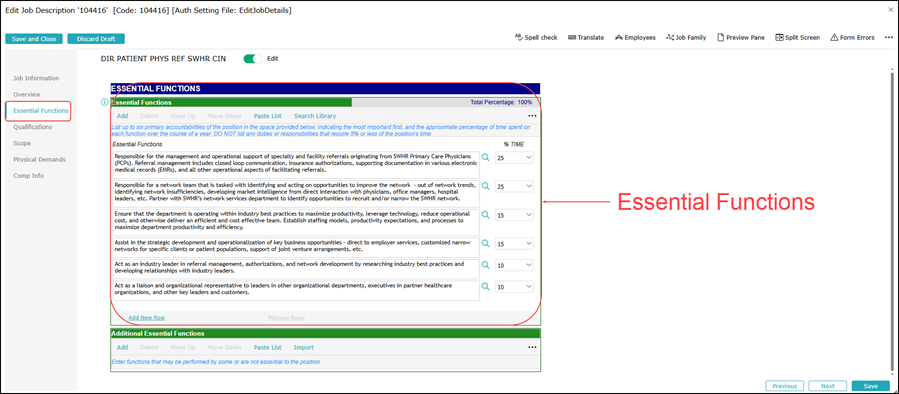Click Add in Essential Functions toolbar
Viewport: 899px width, 394px height.
point(122,116)
